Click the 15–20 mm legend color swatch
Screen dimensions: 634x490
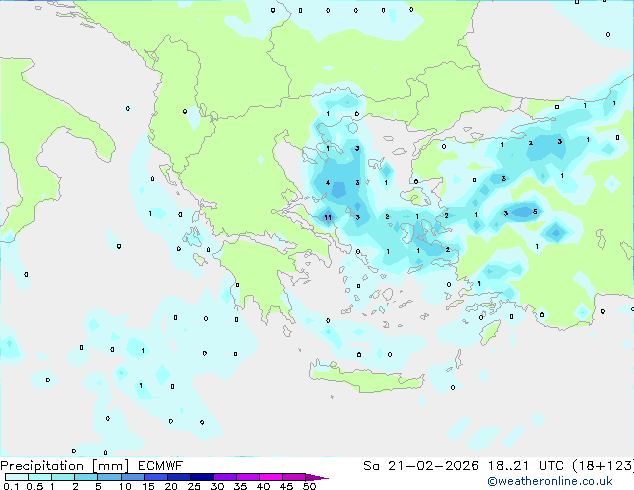click(x=155, y=477)
